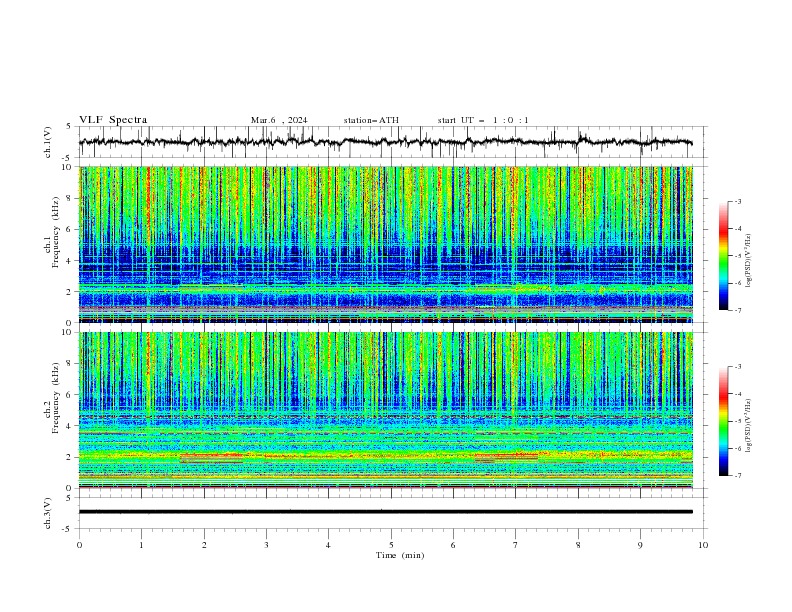Screen dimensions: 792x612
Task: Click the "5" tick label on the Time axis
Action: coord(391,545)
